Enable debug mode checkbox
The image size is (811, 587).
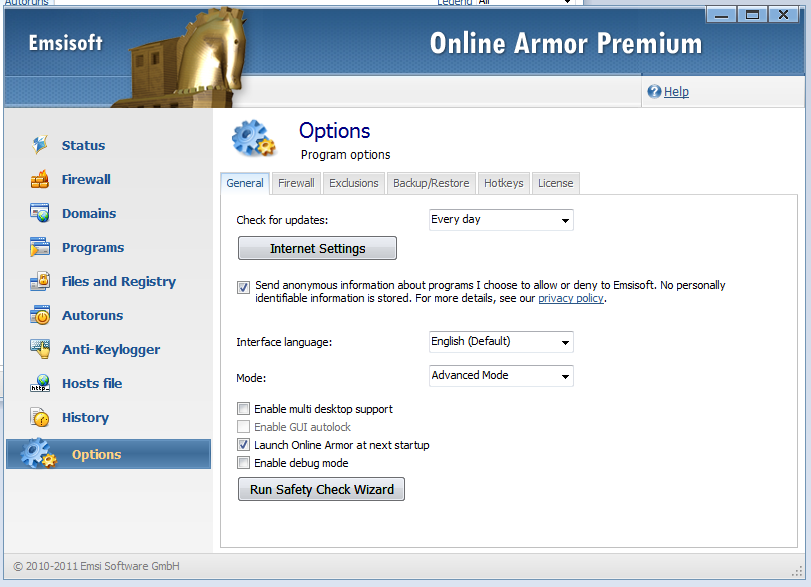244,463
